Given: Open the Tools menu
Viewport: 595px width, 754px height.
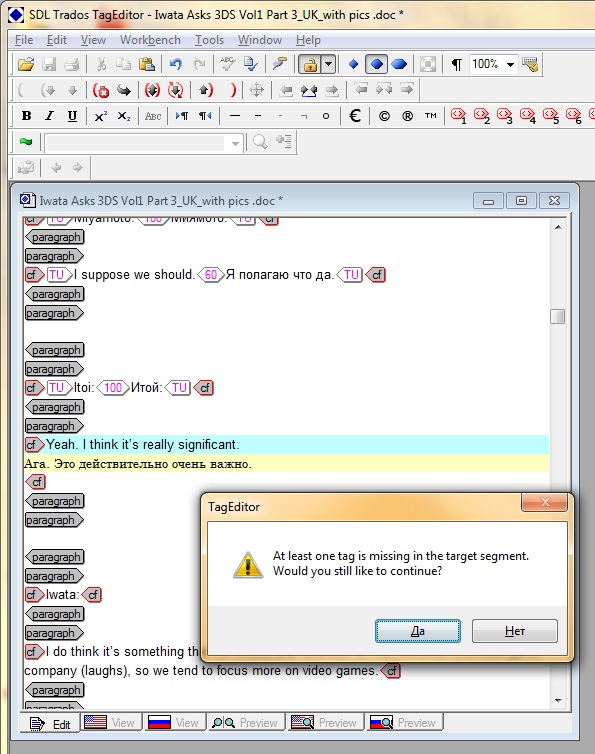Looking at the screenshot, I should tap(209, 40).
